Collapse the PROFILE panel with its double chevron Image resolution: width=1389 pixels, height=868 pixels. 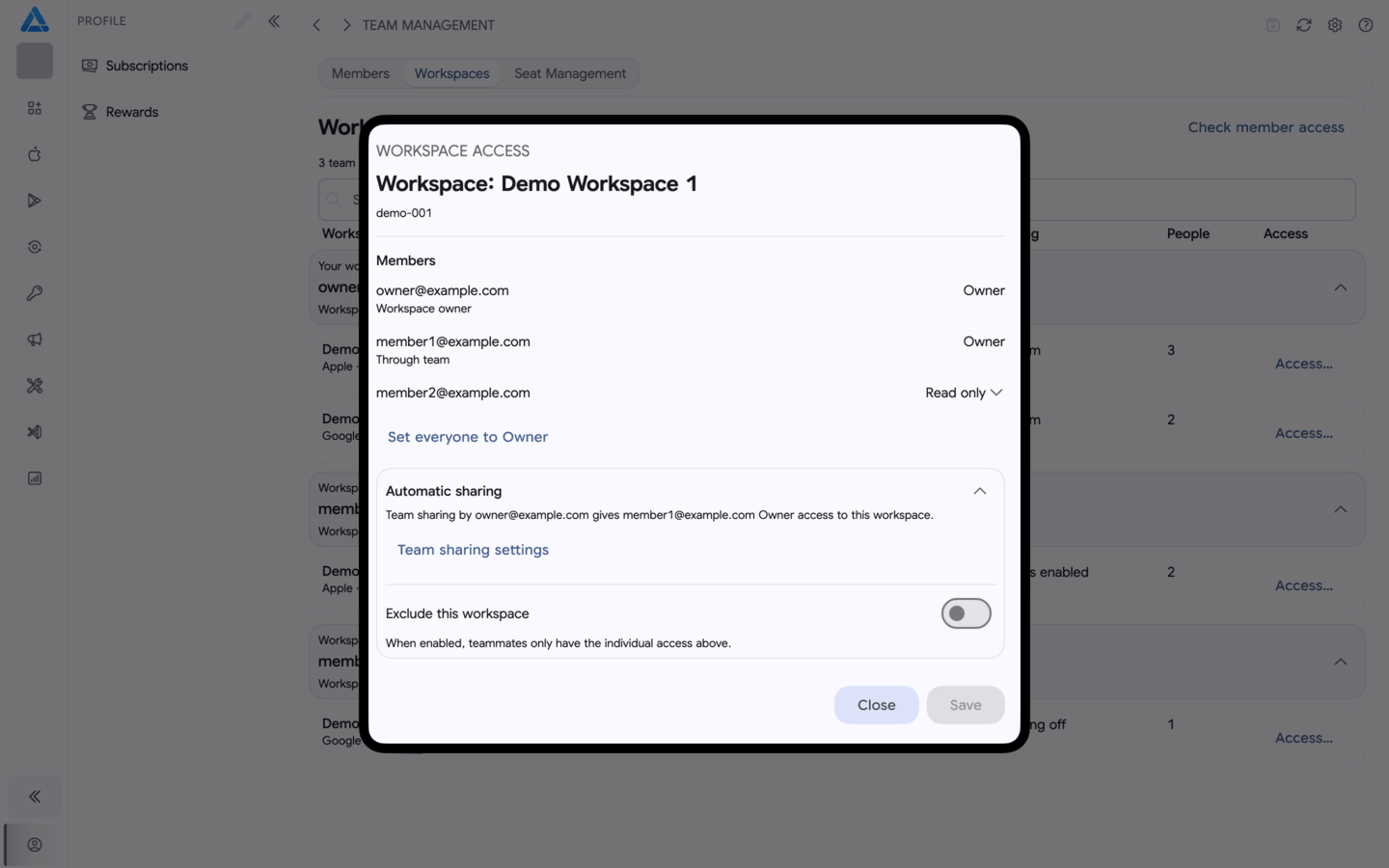pos(274,20)
